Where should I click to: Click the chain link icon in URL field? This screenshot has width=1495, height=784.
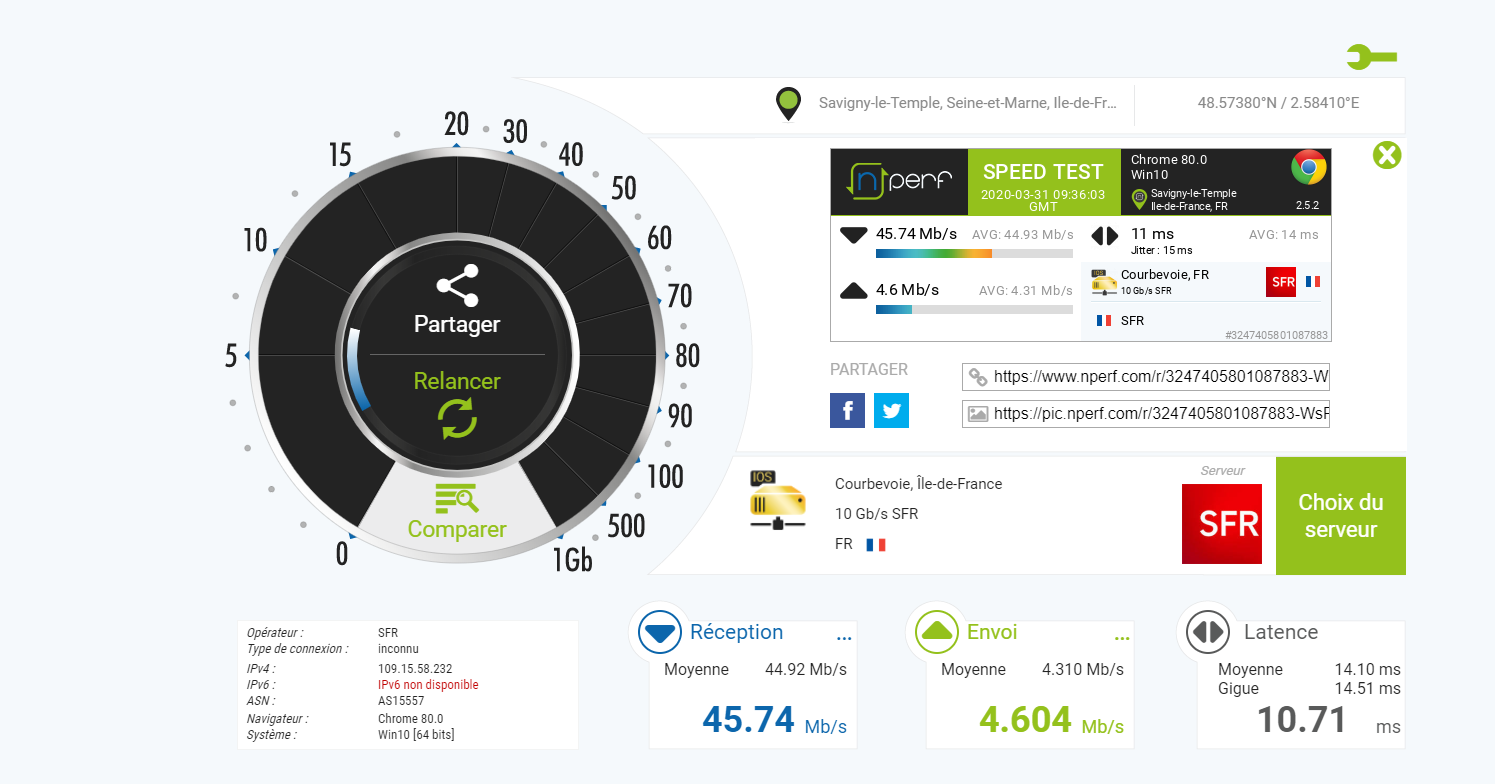click(978, 379)
